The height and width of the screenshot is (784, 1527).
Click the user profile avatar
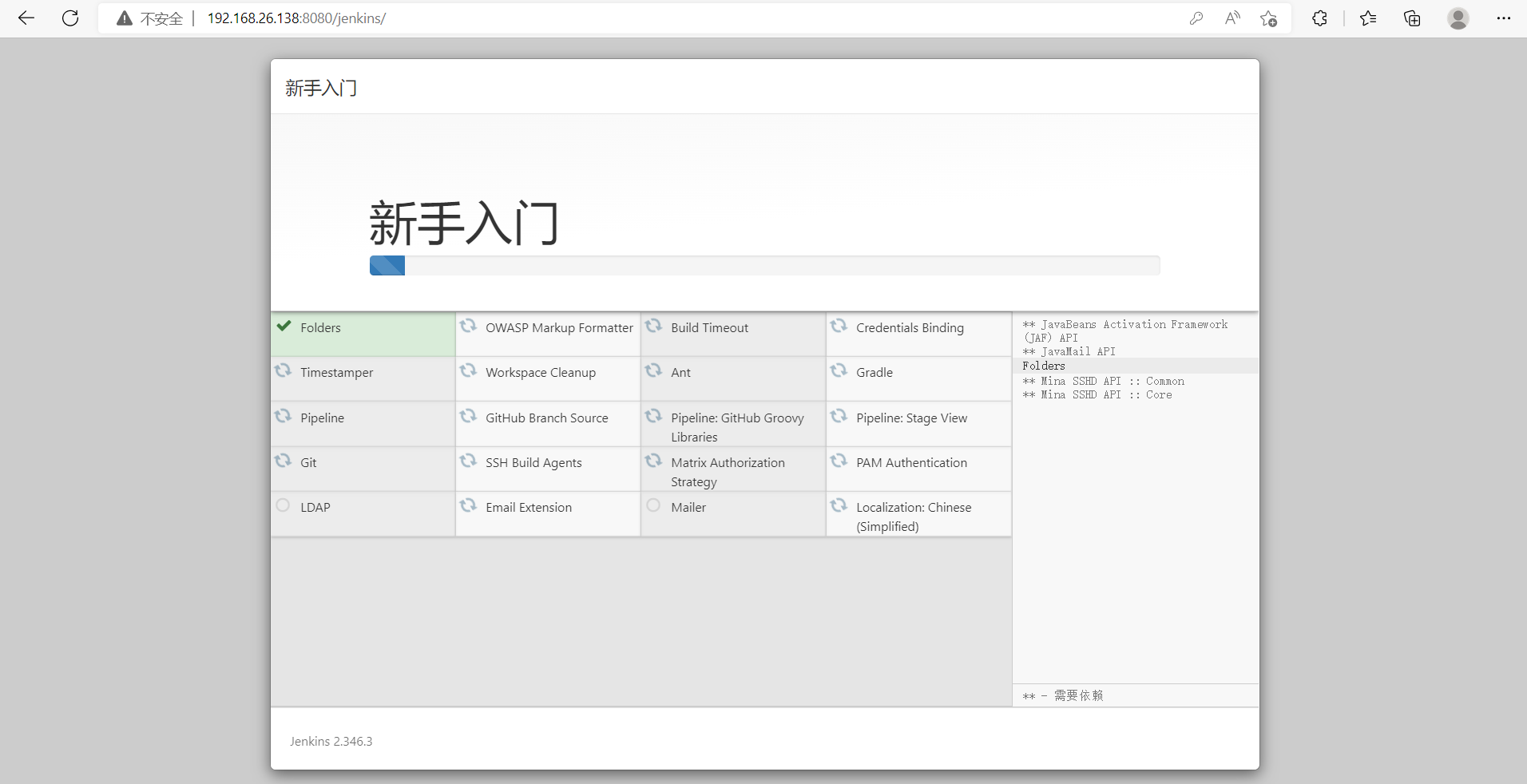1458,18
